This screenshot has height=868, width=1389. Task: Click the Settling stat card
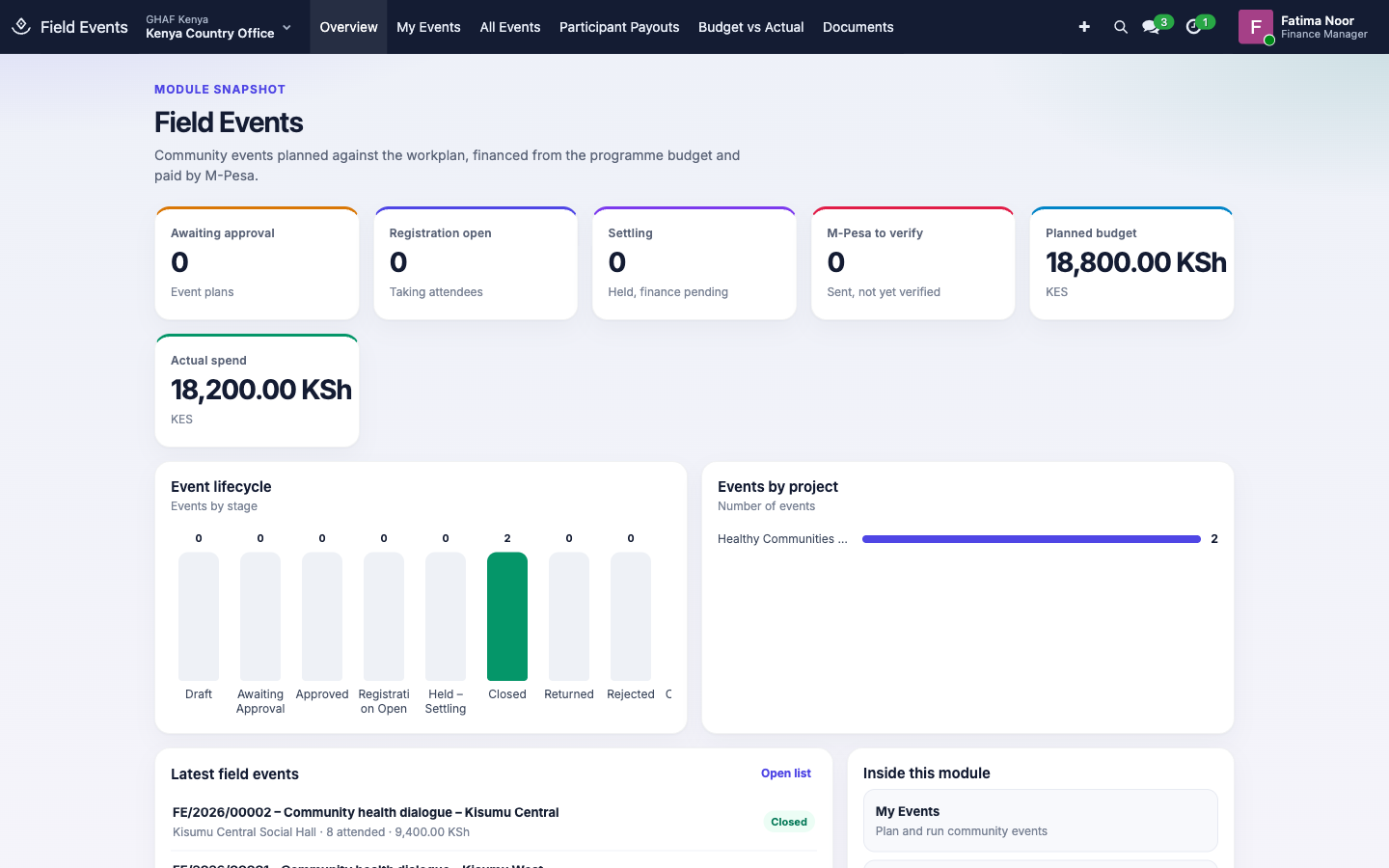[694, 262]
